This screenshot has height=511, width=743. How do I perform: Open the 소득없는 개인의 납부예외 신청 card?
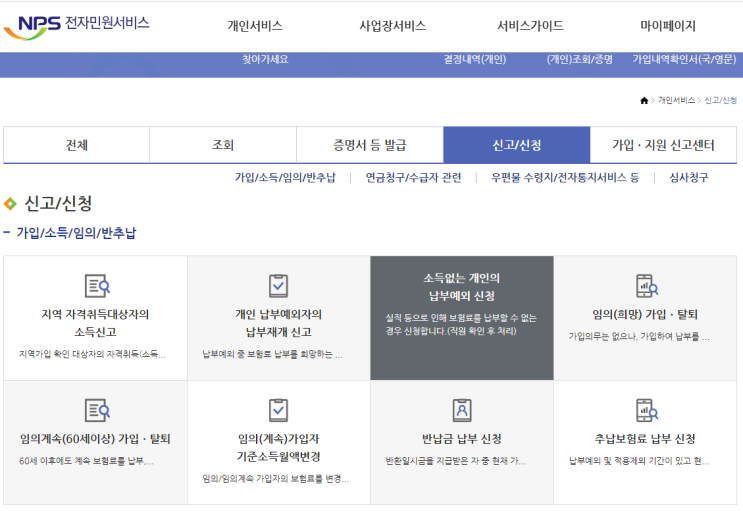pos(462,318)
